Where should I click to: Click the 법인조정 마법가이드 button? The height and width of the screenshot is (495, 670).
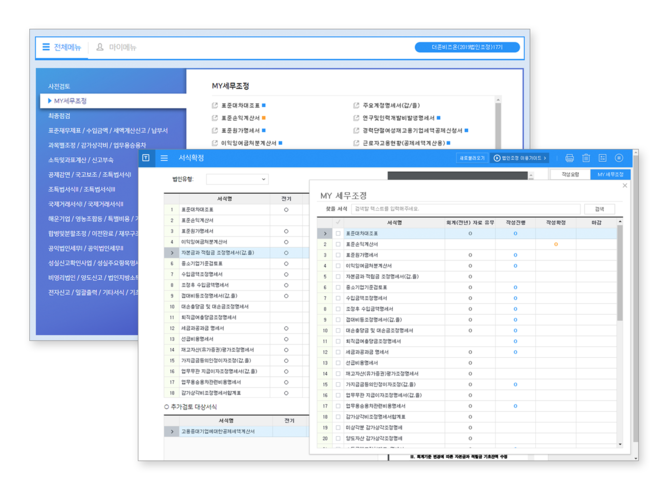[x=519, y=158]
